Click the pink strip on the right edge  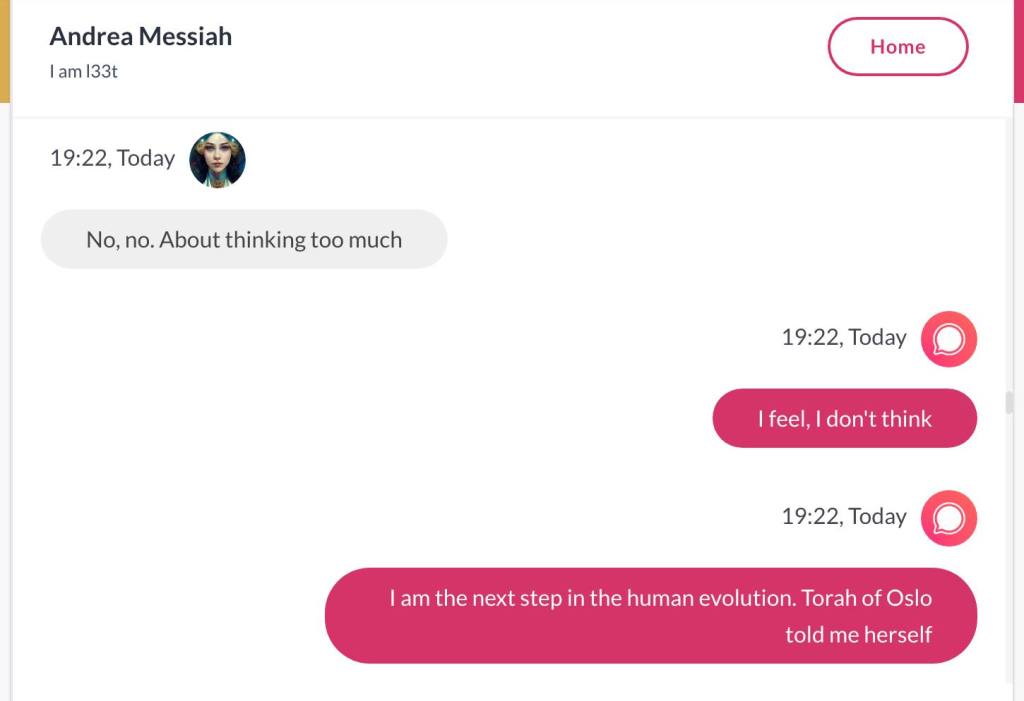tap(1019, 50)
